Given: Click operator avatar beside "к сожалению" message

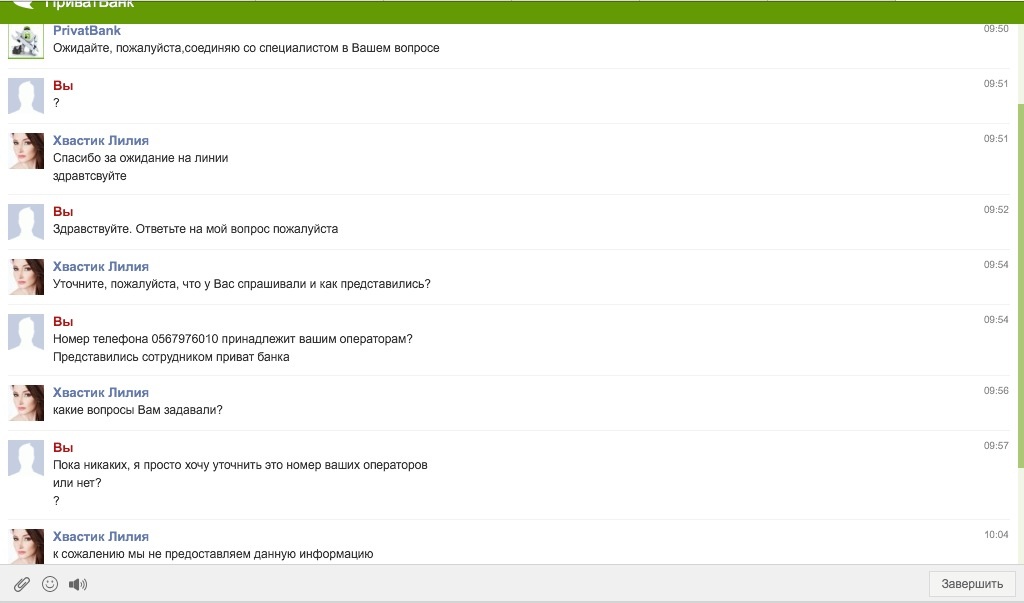Looking at the screenshot, I should coord(26,546).
